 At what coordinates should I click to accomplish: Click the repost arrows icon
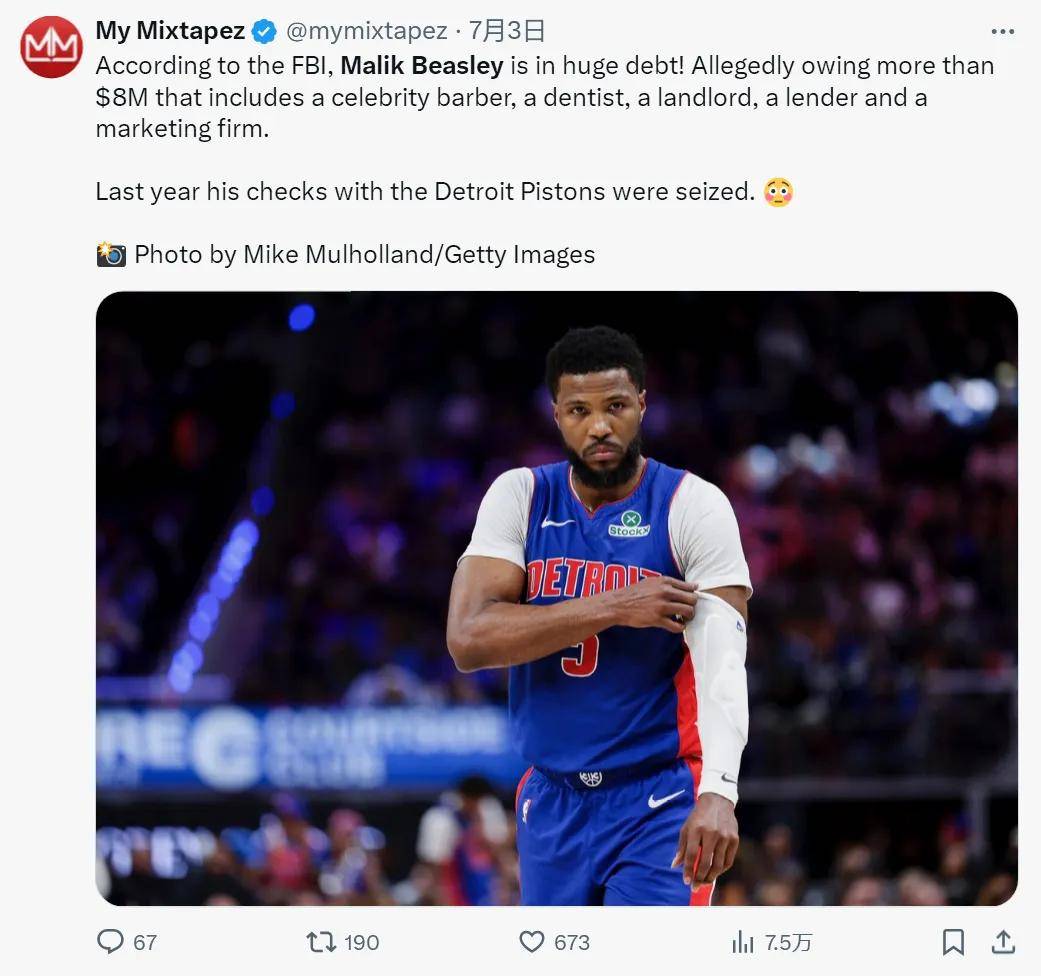pos(320,941)
